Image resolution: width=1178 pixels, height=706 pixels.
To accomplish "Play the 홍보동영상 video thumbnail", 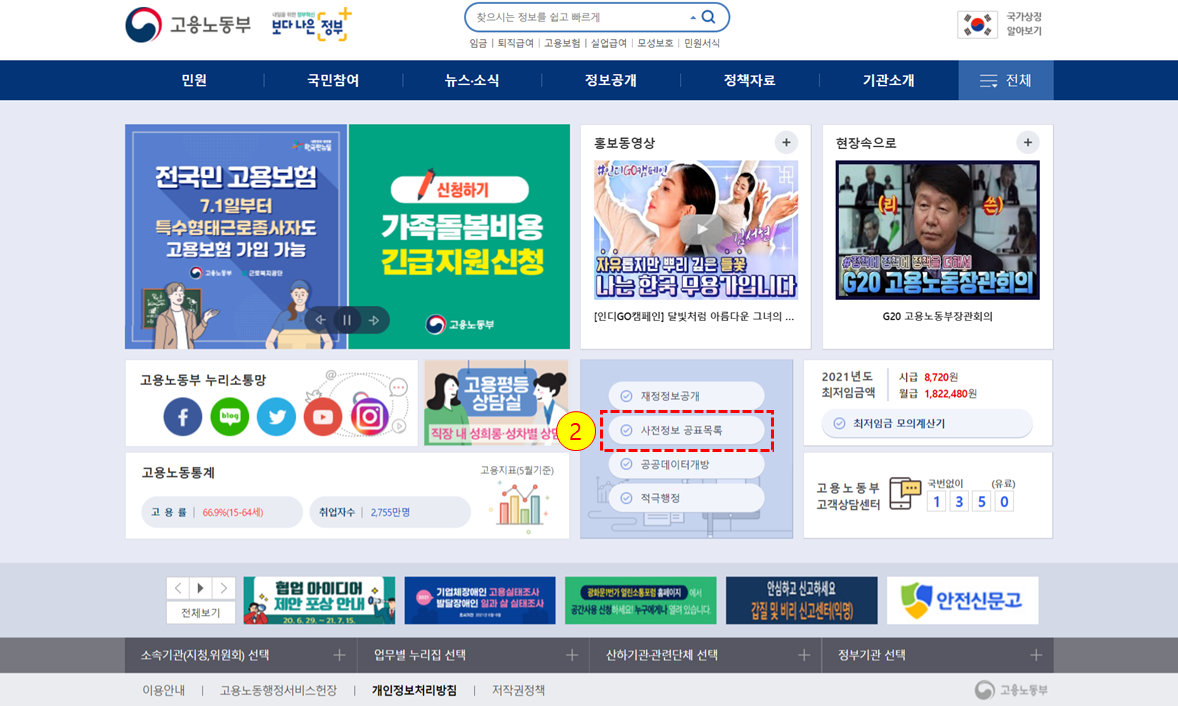I will tap(696, 230).
